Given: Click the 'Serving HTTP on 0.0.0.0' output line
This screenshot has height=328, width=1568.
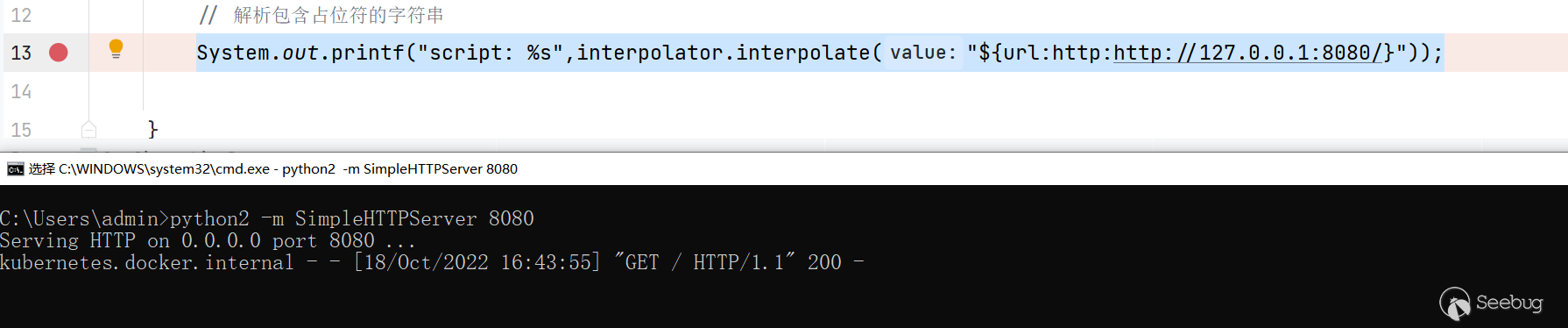Looking at the screenshot, I should 208,240.
